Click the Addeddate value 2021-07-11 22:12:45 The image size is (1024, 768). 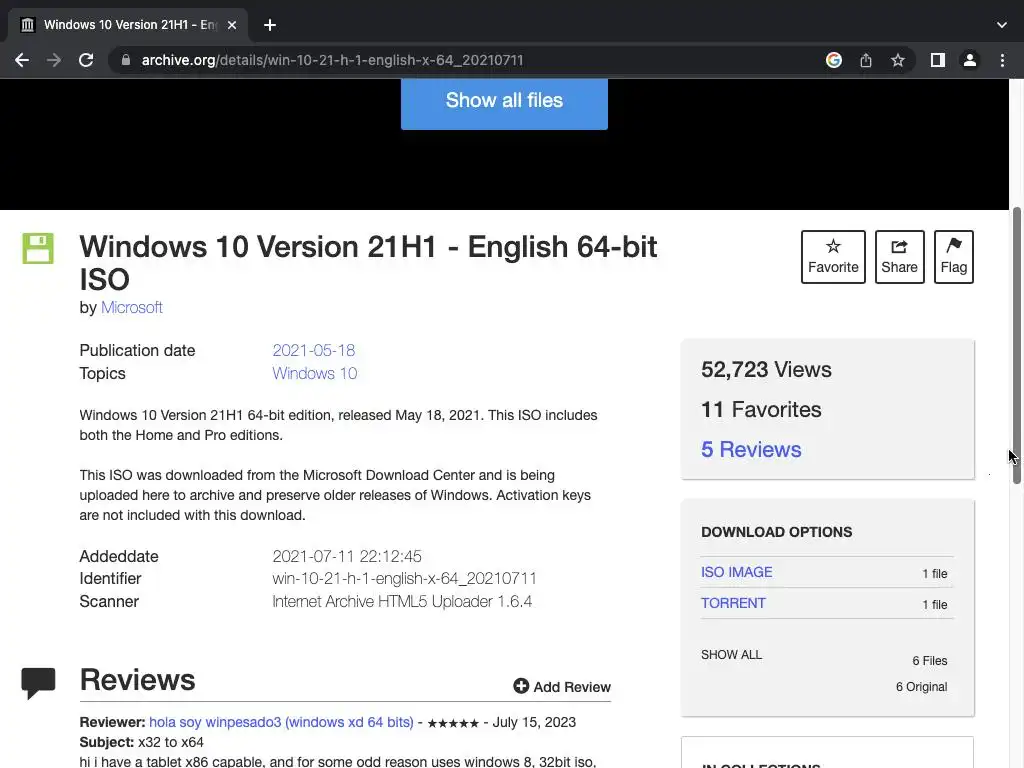click(347, 556)
